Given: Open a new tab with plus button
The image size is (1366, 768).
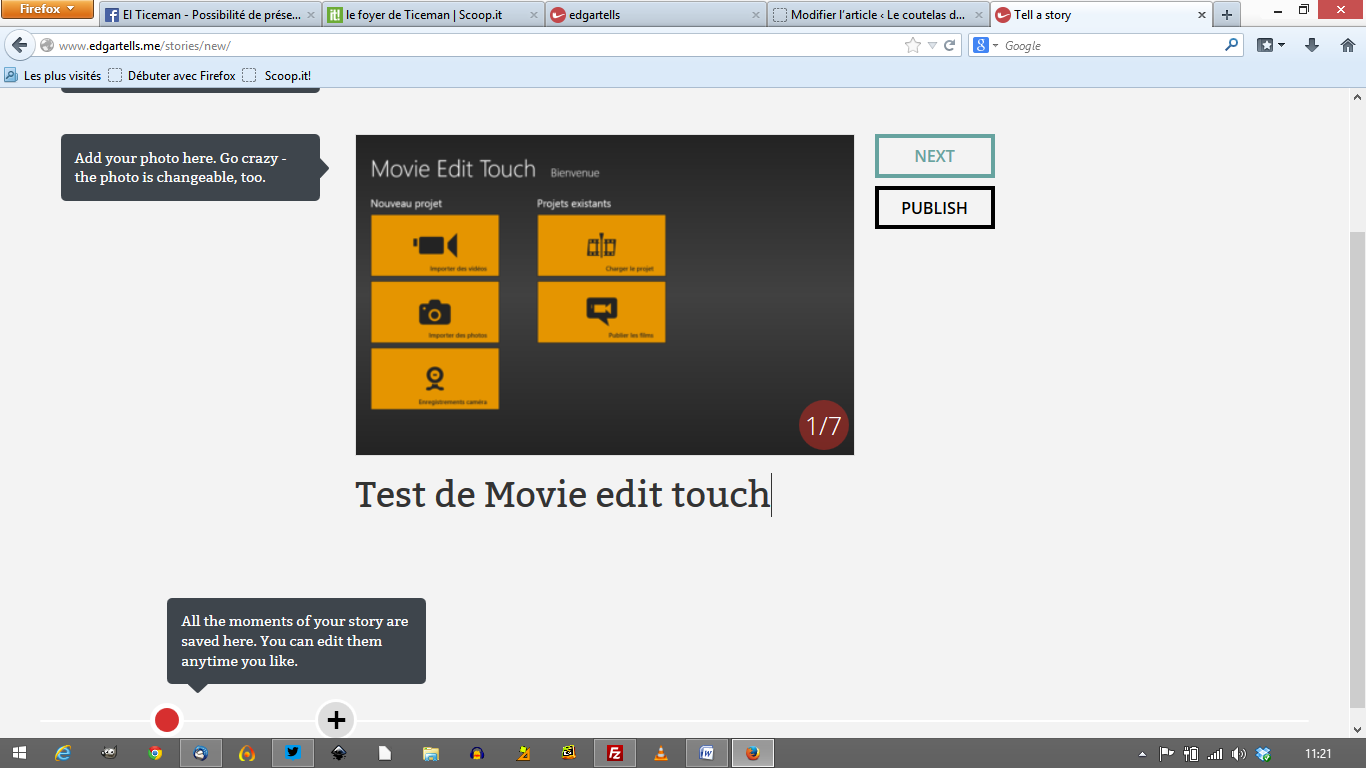Looking at the screenshot, I should tap(1227, 15).
